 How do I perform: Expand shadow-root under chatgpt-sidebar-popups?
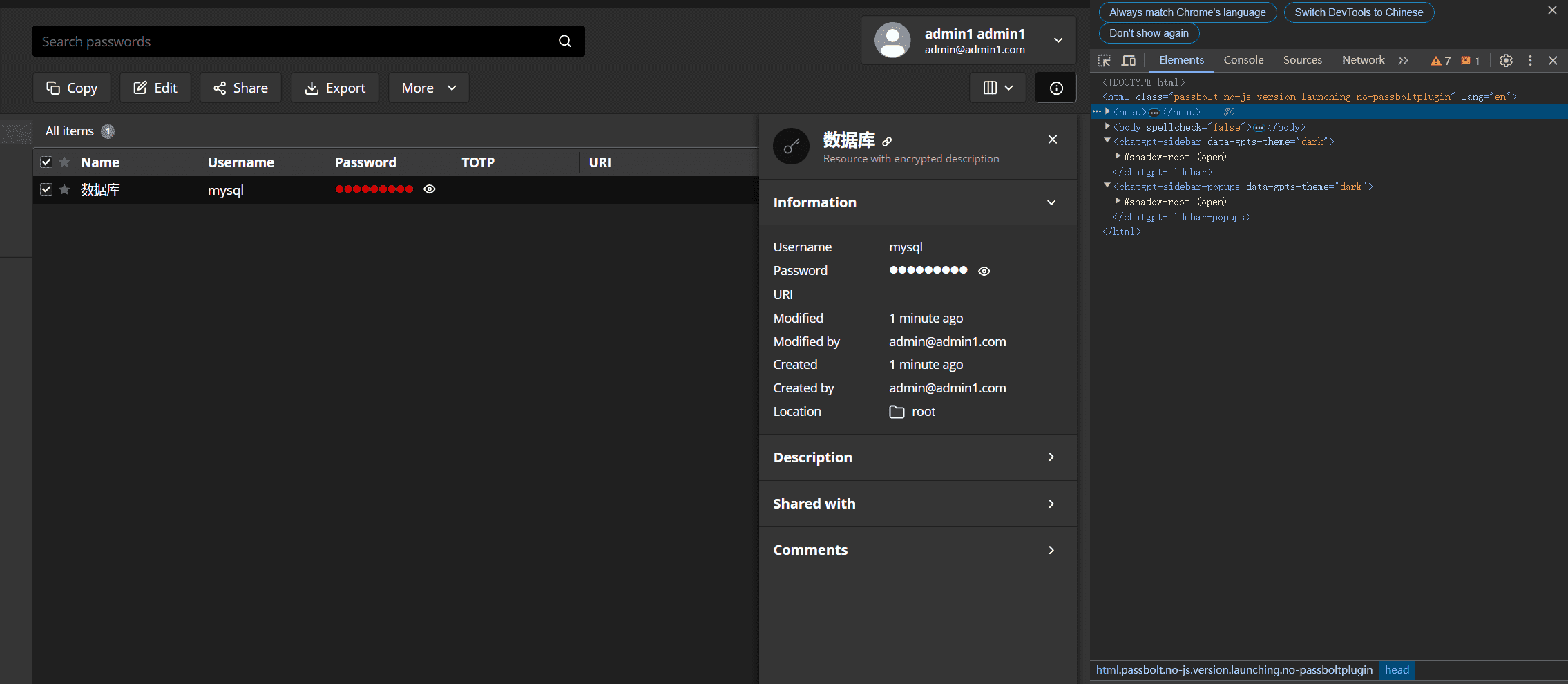(1118, 201)
